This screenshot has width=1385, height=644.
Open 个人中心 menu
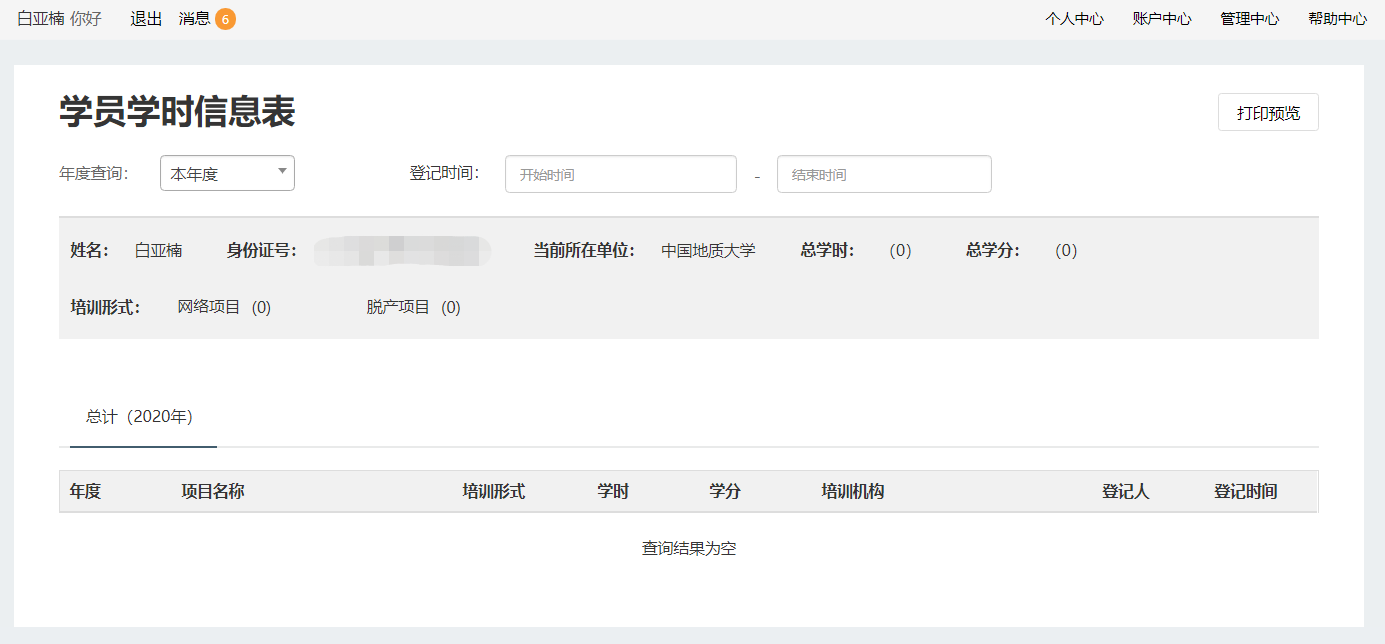coord(1074,19)
